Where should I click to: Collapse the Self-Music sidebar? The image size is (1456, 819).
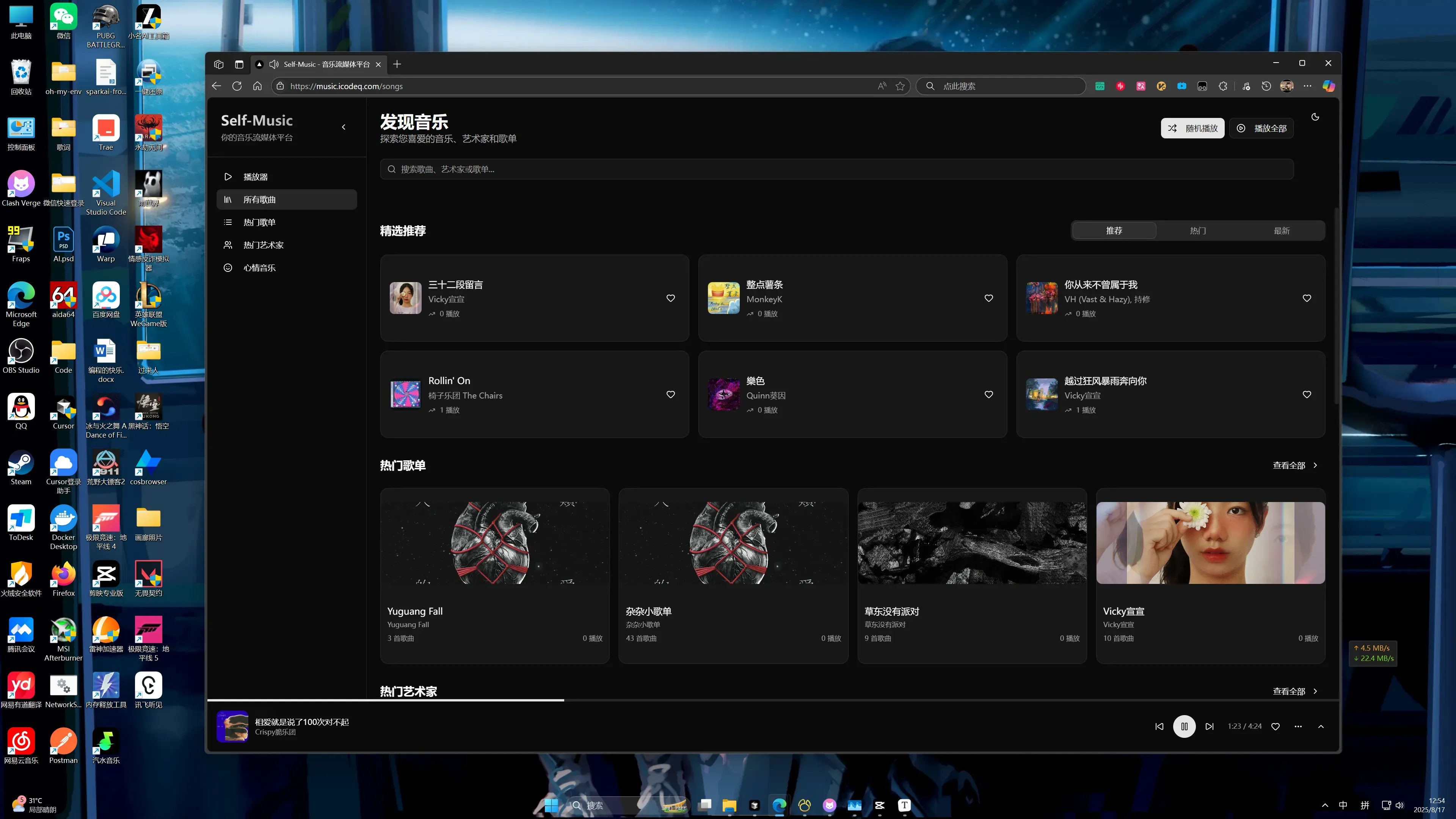(344, 127)
